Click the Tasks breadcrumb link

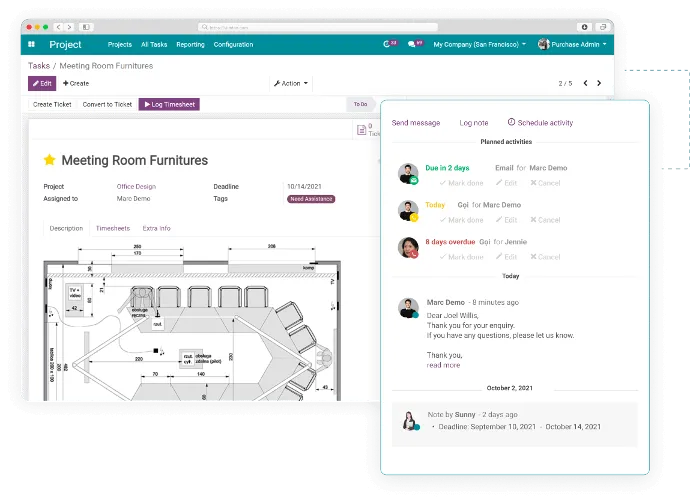pyautogui.click(x=39, y=66)
